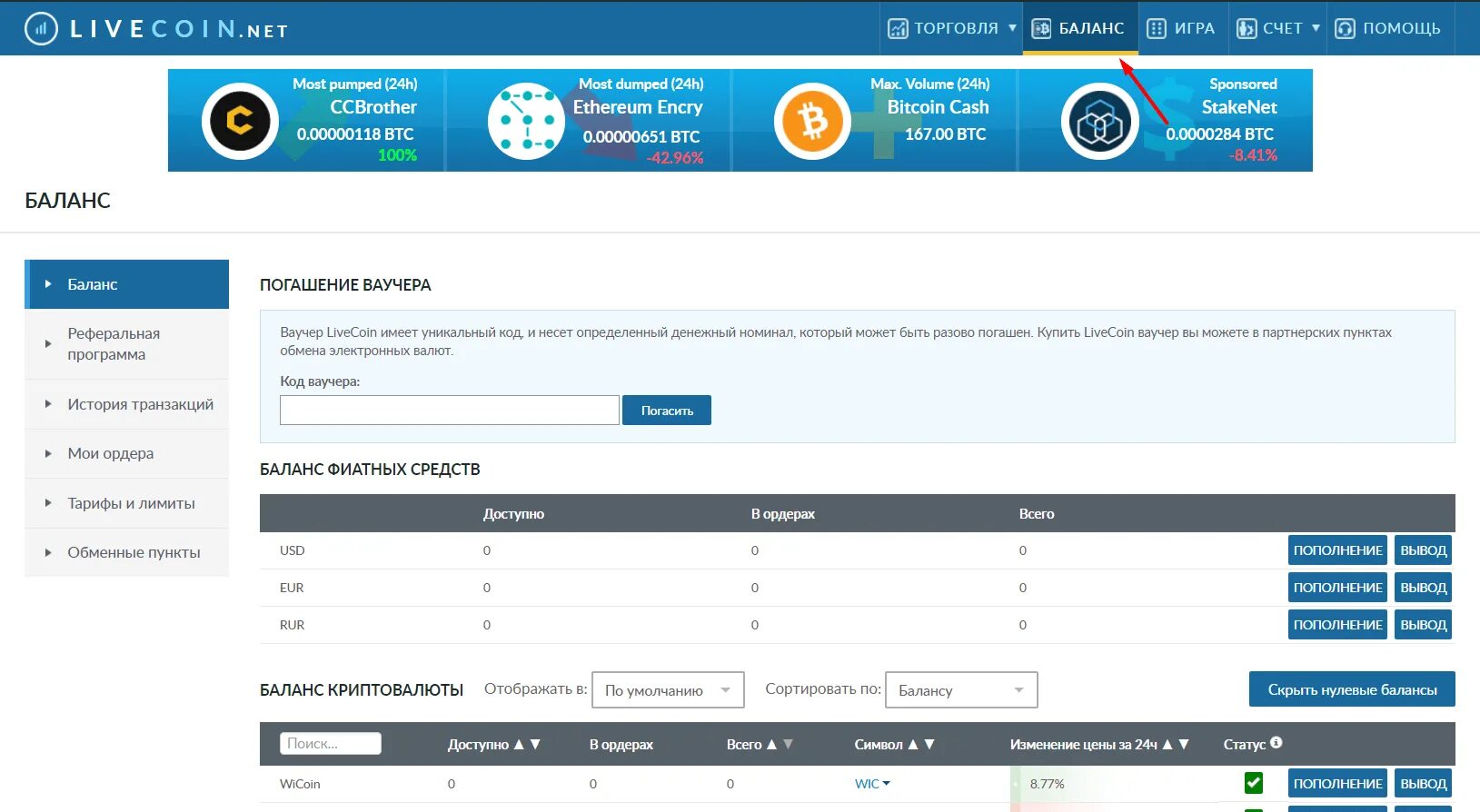Click ВЫВОД for the EUR row
This screenshot has width=1480, height=812.
pos(1423,588)
